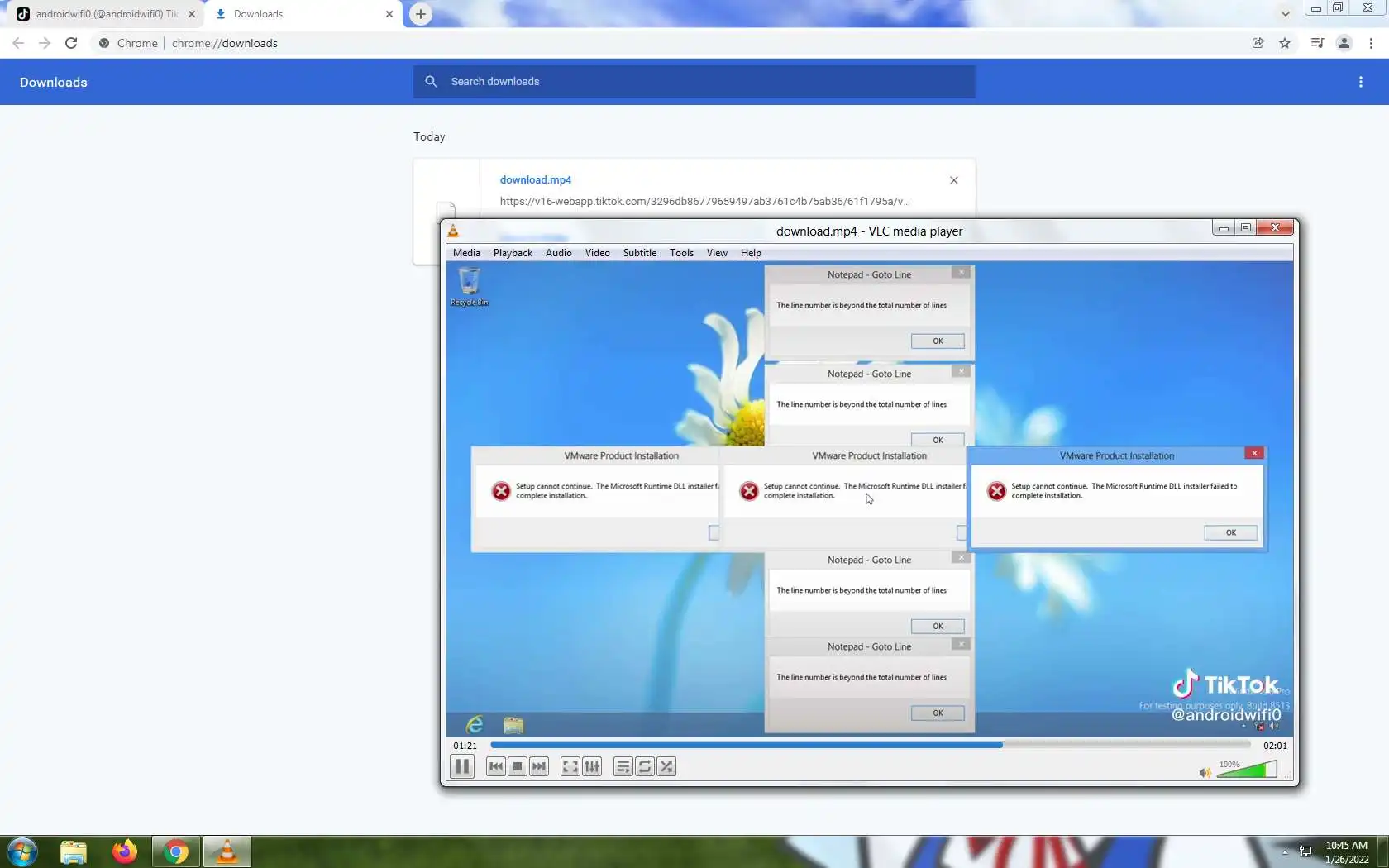Screen dimensions: 1389x868
Task: Bookmark this tab with the star
Action: [x=1285, y=43]
